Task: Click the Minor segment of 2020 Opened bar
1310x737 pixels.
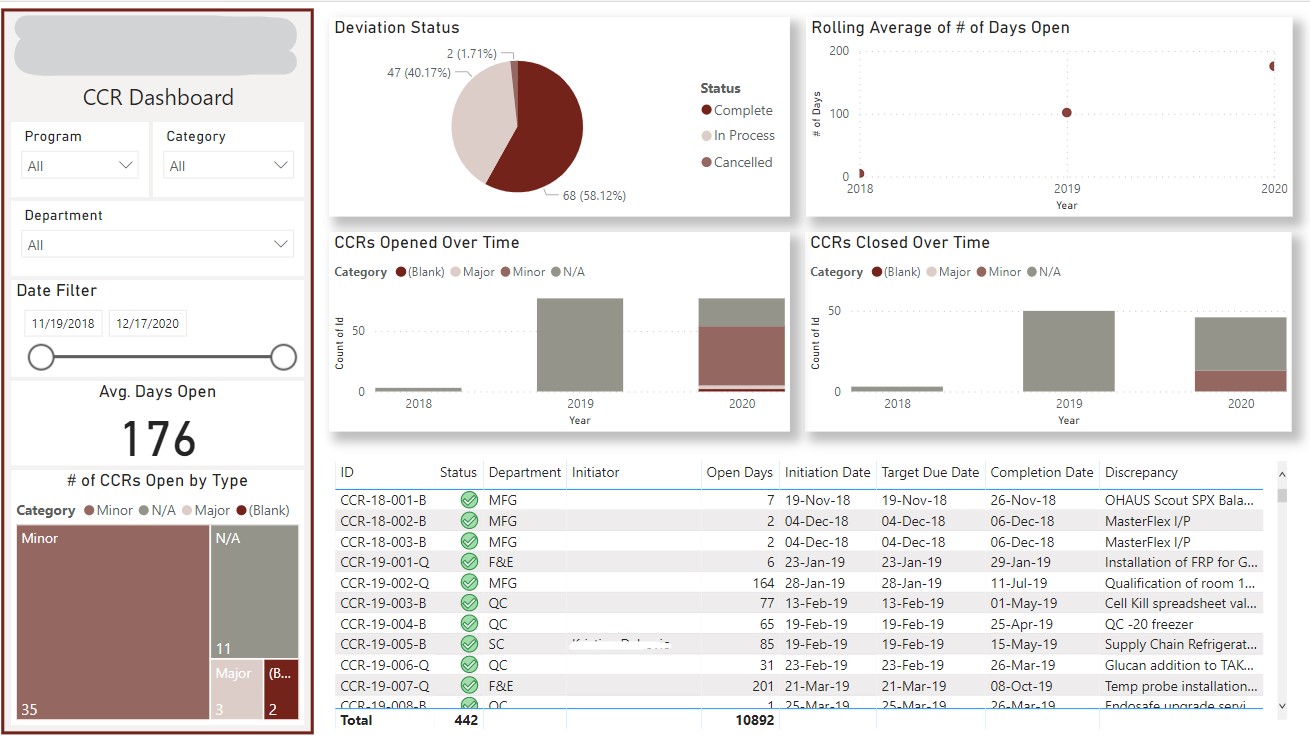Action: pyautogui.click(x=741, y=356)
